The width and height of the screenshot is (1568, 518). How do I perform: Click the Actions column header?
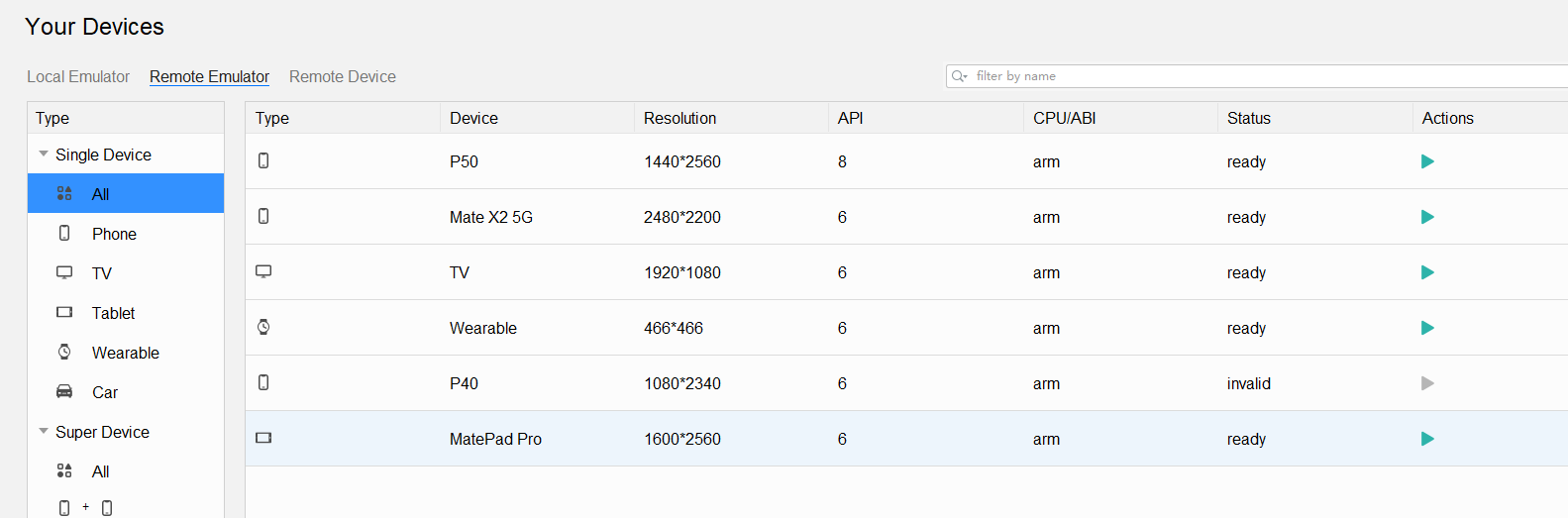pyautogui.click(x=1447, y=118)
